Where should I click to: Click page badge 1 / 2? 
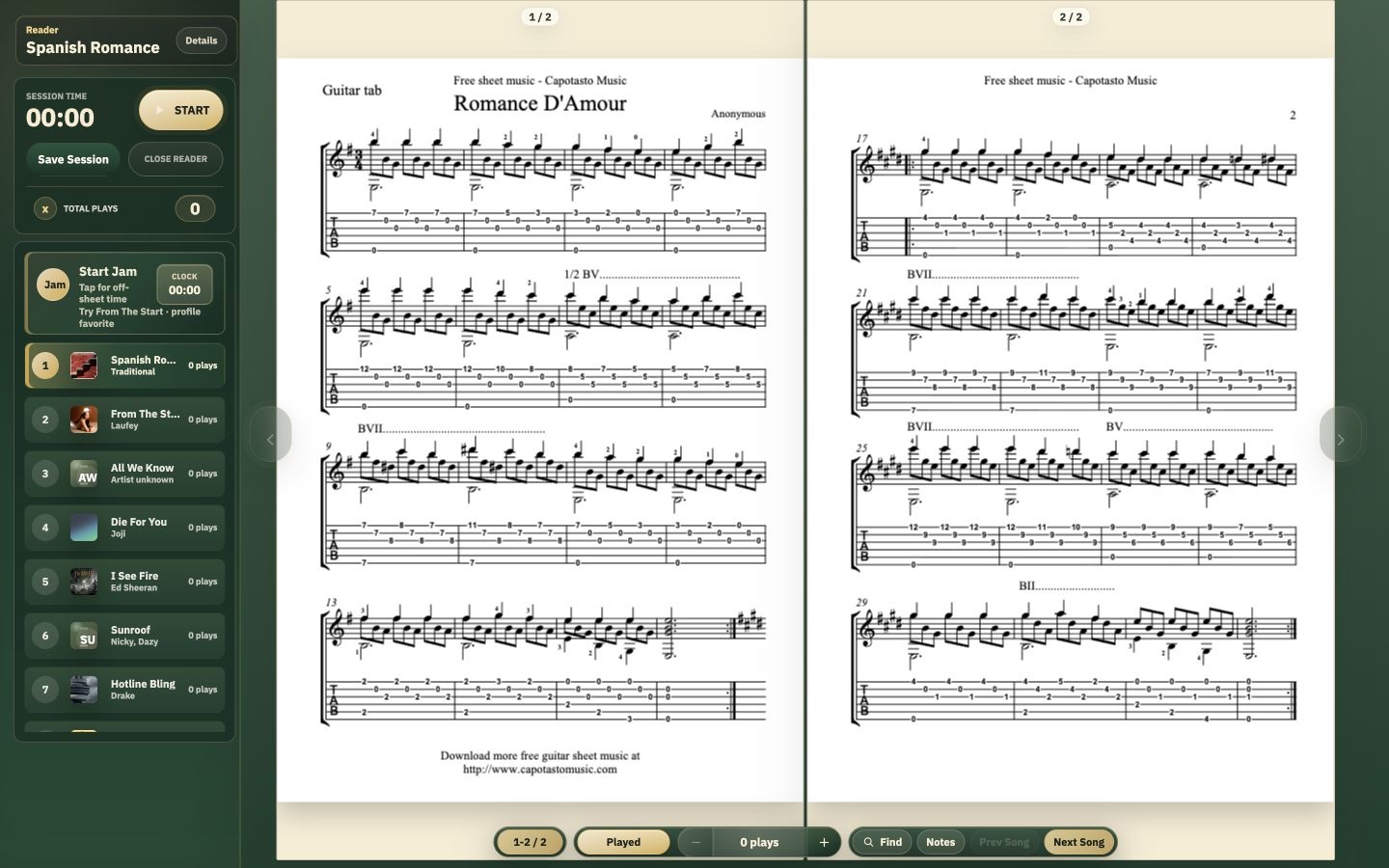pos(540,16)
